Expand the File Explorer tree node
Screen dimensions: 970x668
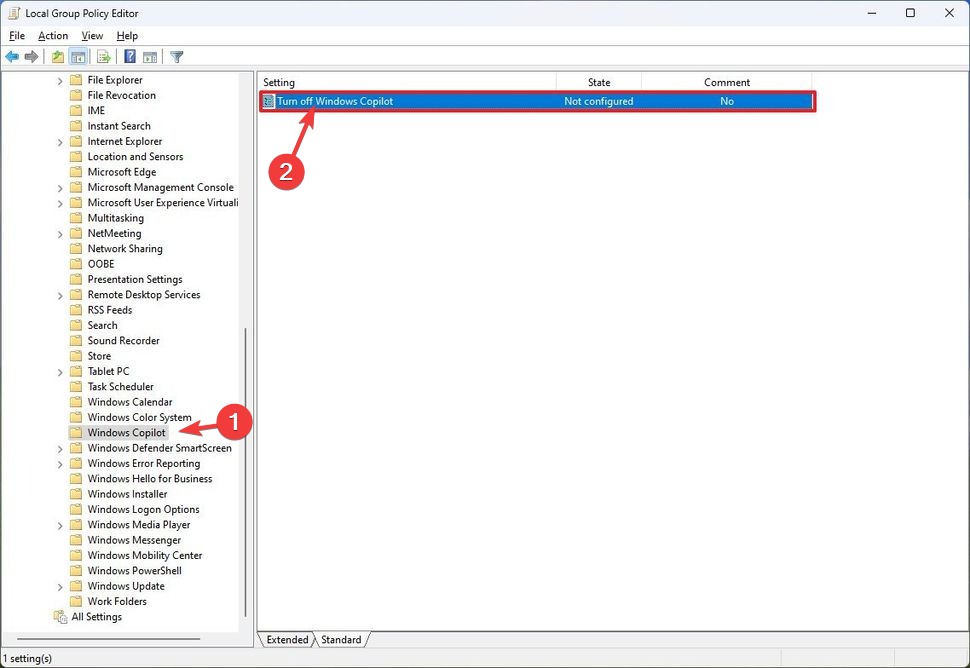(x=60, y=80)
